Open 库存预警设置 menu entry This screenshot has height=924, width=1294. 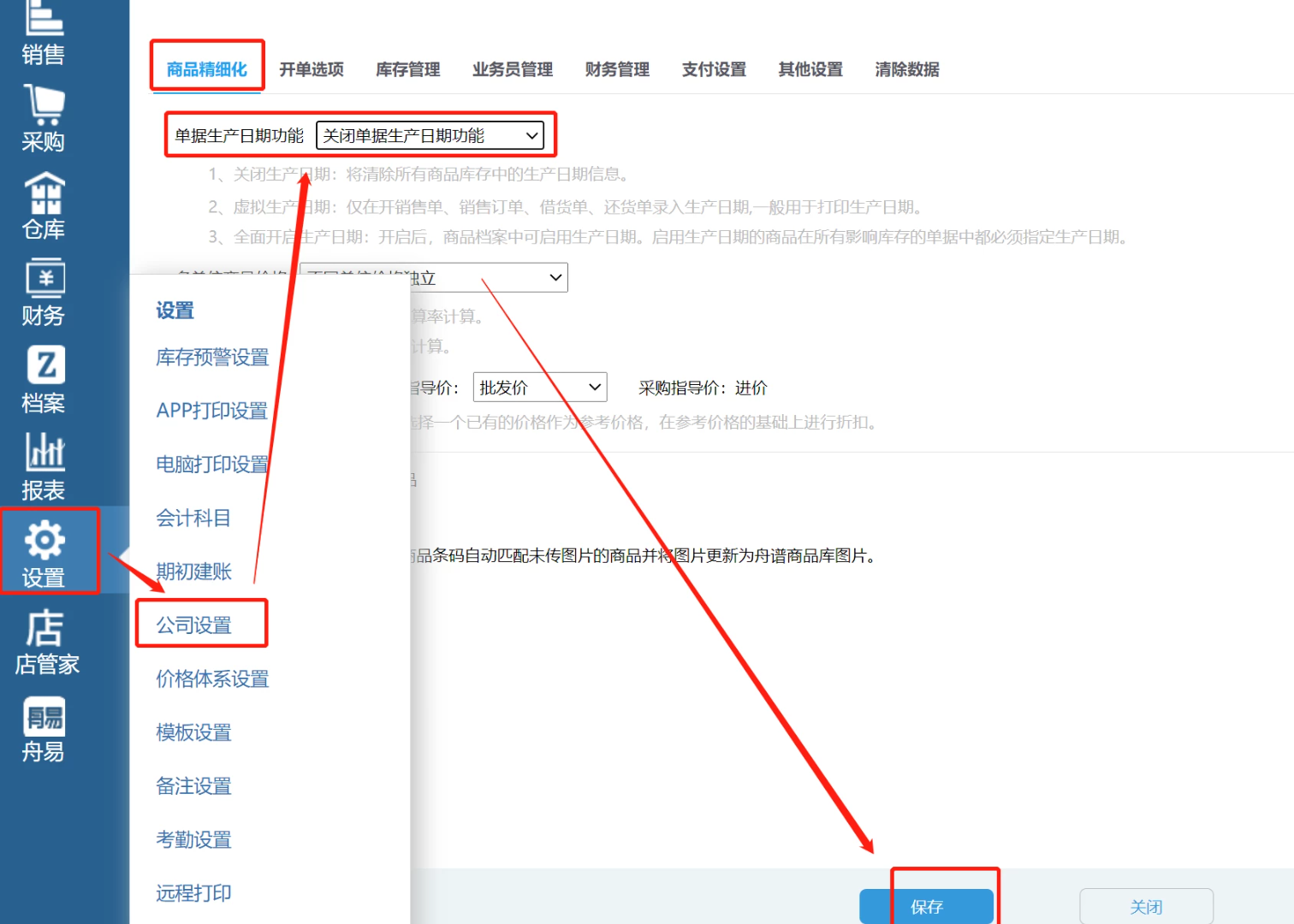coord(212,358)
